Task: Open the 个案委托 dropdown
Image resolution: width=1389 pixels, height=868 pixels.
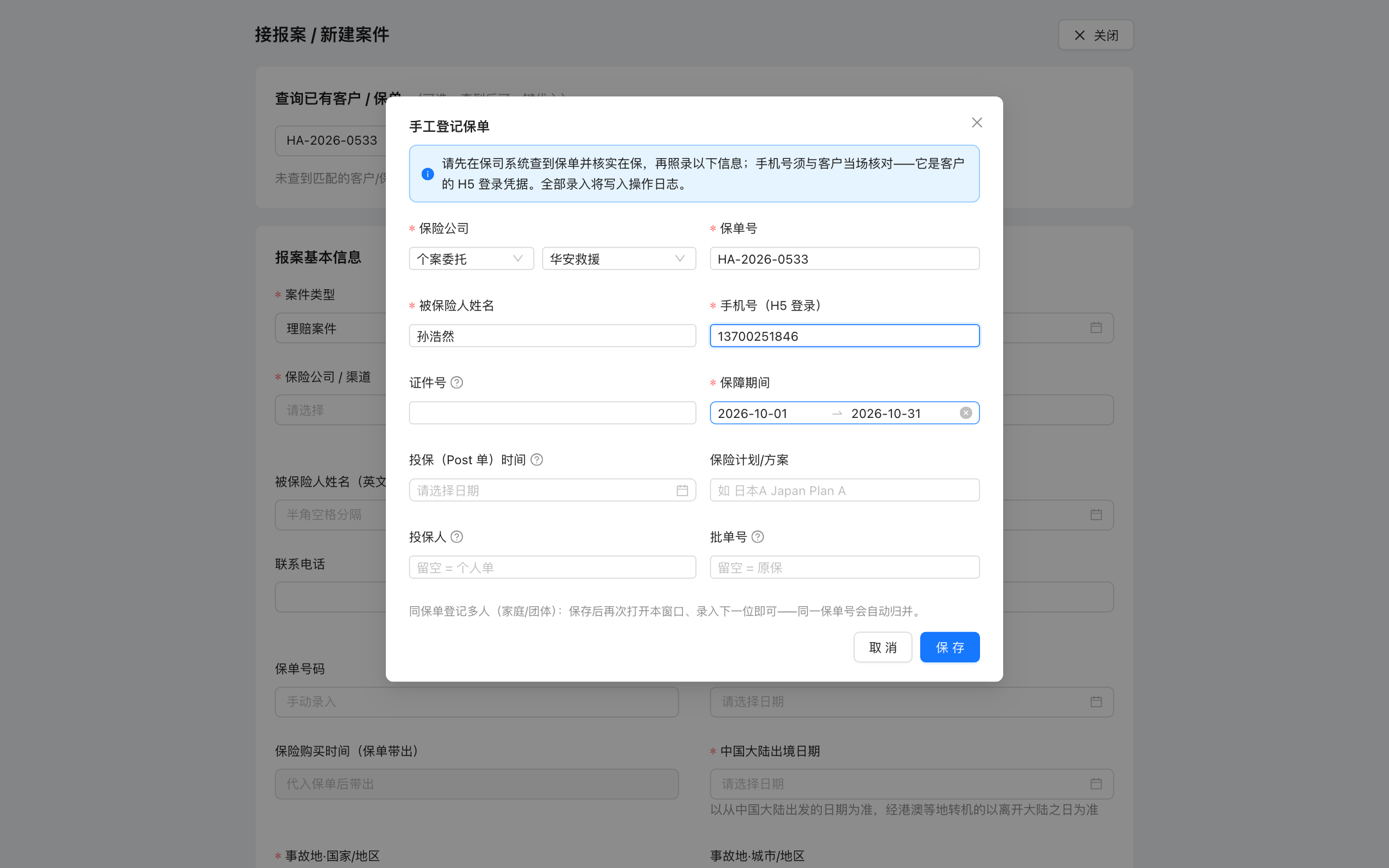Action: click(471, 258)
